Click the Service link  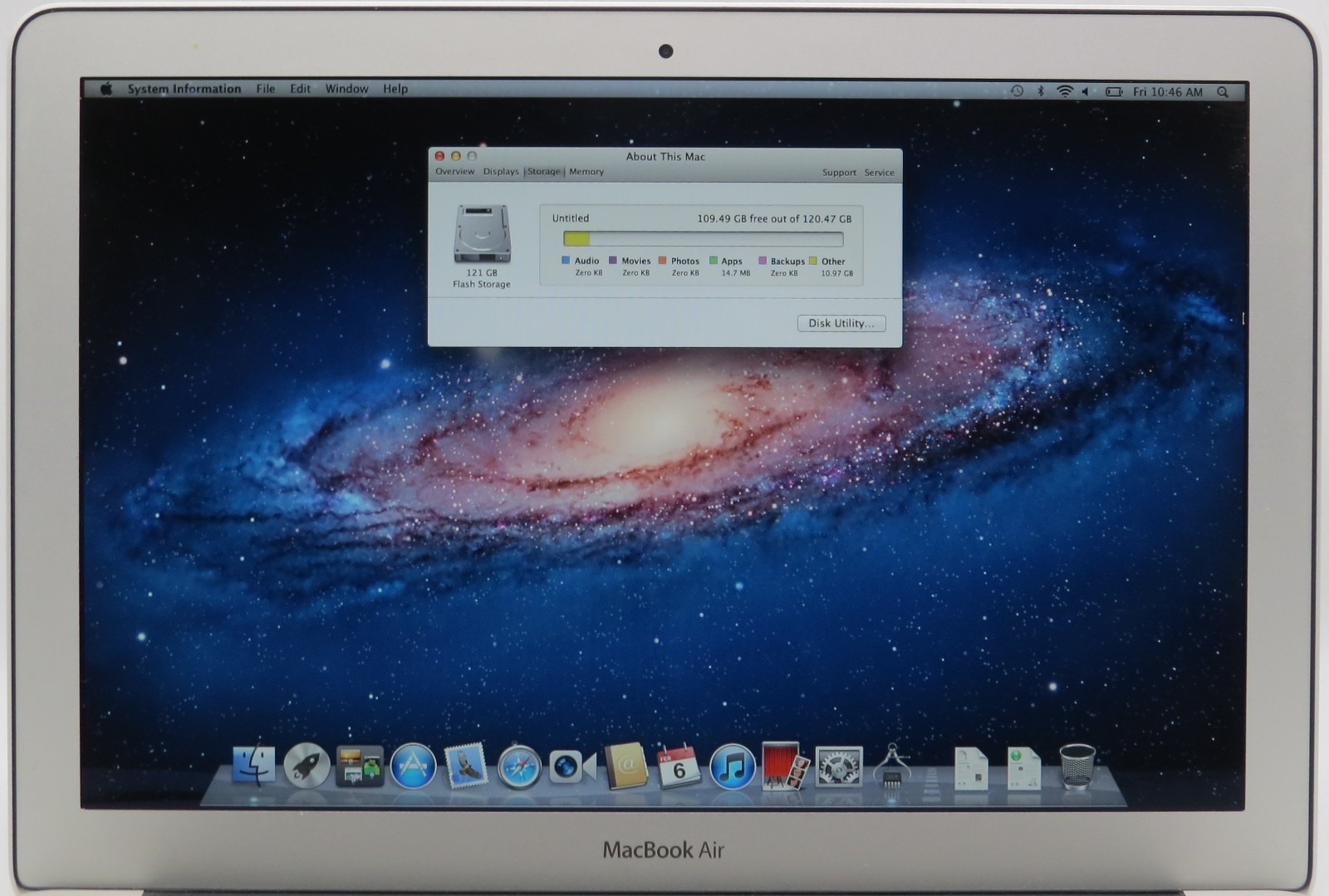(879, 173)
